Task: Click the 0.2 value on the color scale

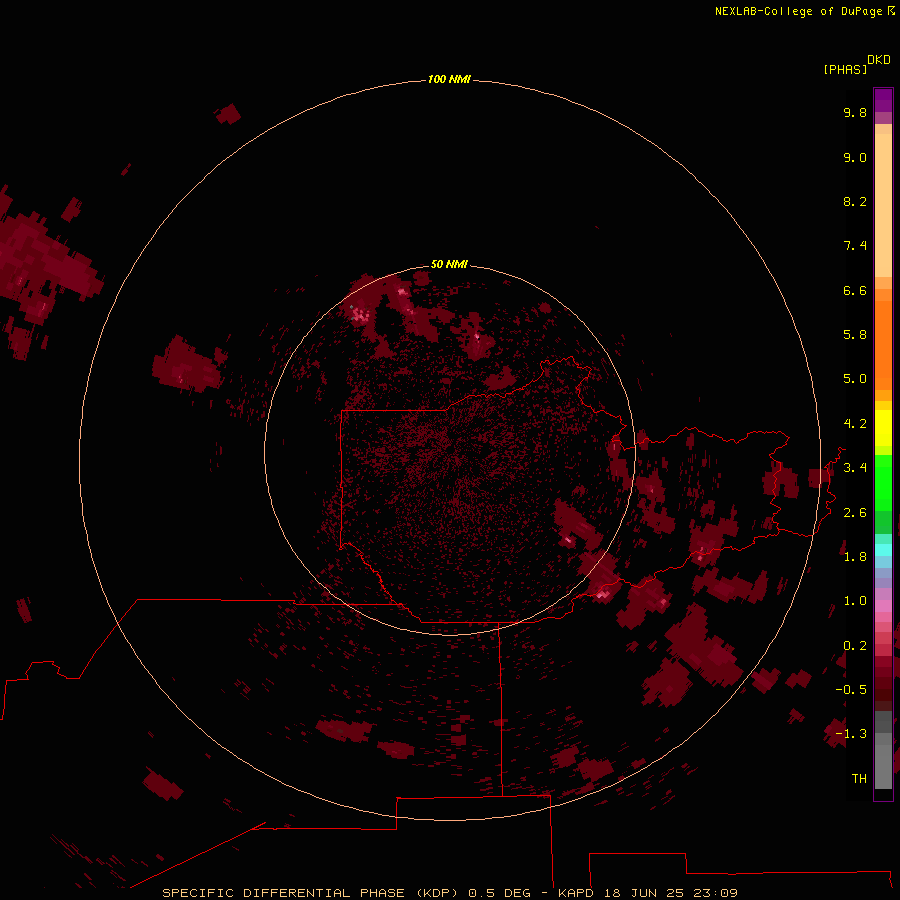Action: pyautogui.click(x=855, y=646)
